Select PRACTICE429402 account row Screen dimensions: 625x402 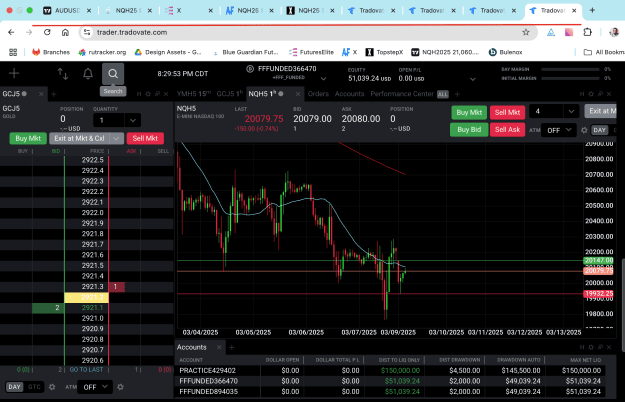click(x=391, y=371)
